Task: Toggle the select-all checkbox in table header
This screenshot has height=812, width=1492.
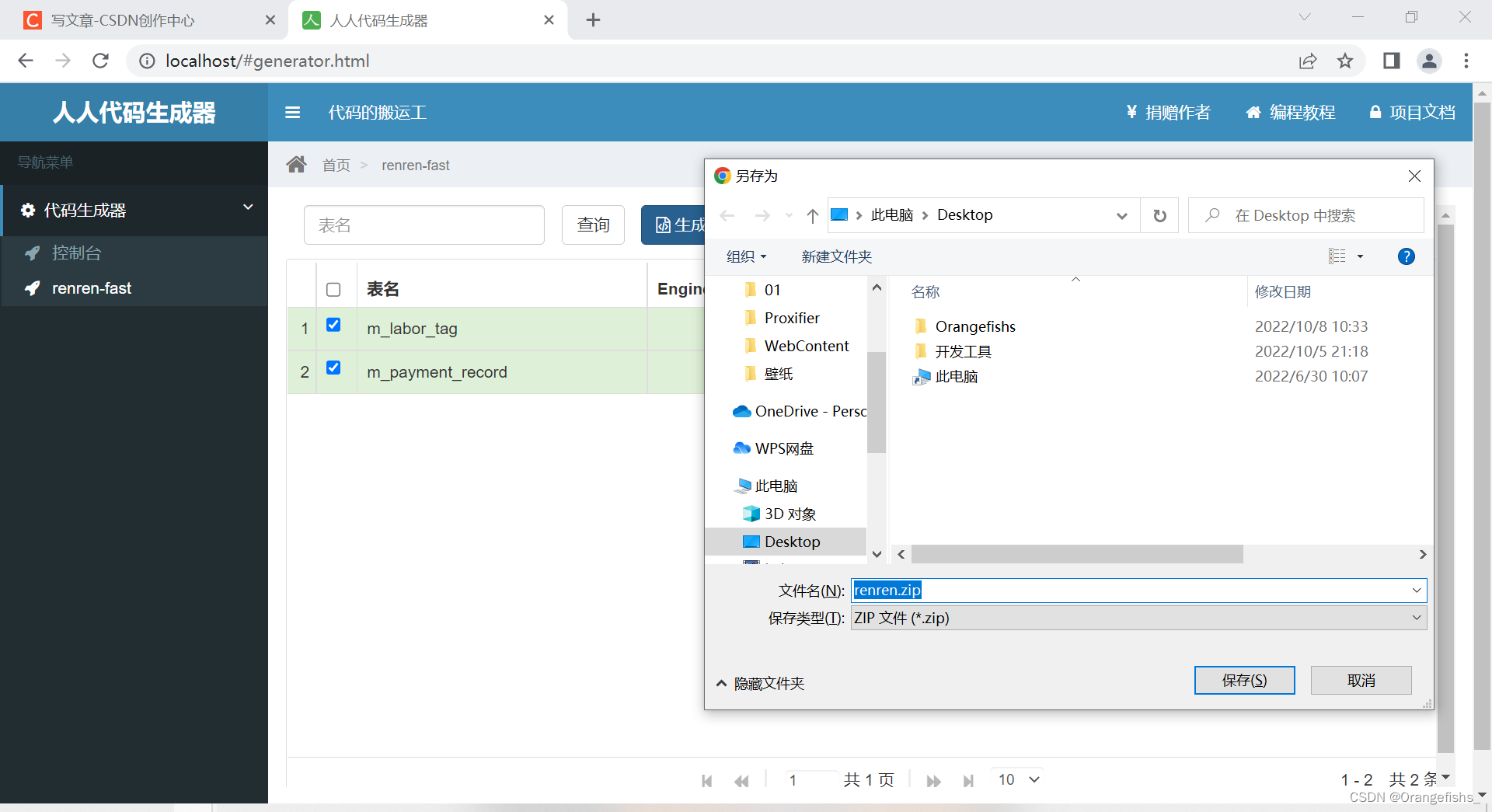Action: tap(333, 289)
